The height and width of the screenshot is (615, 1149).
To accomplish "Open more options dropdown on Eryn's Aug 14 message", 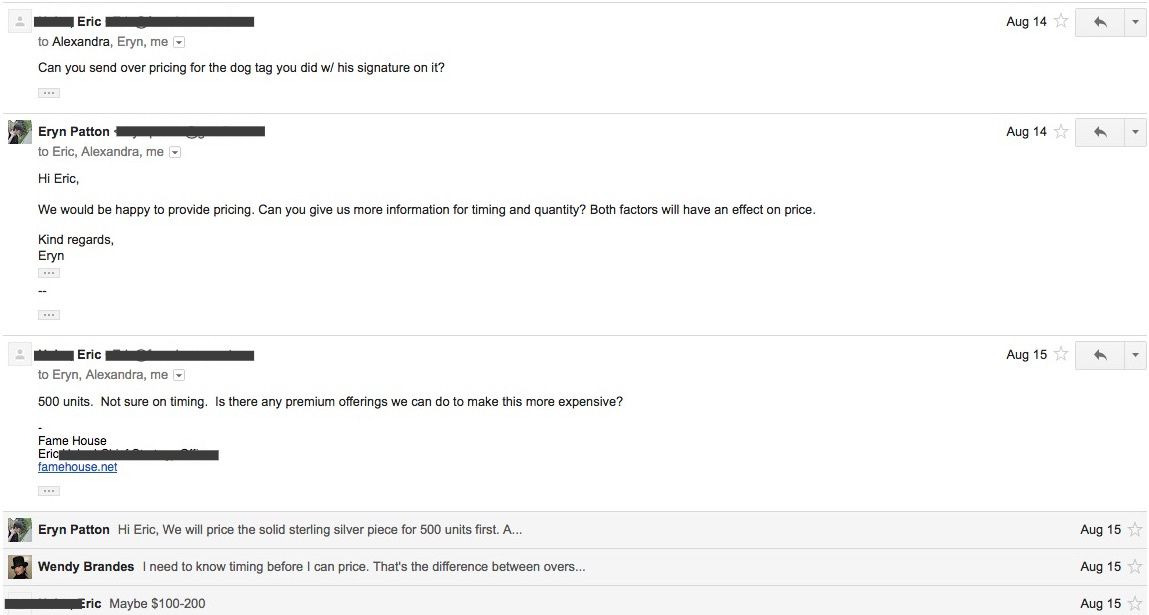I will tap(1135, 132).
